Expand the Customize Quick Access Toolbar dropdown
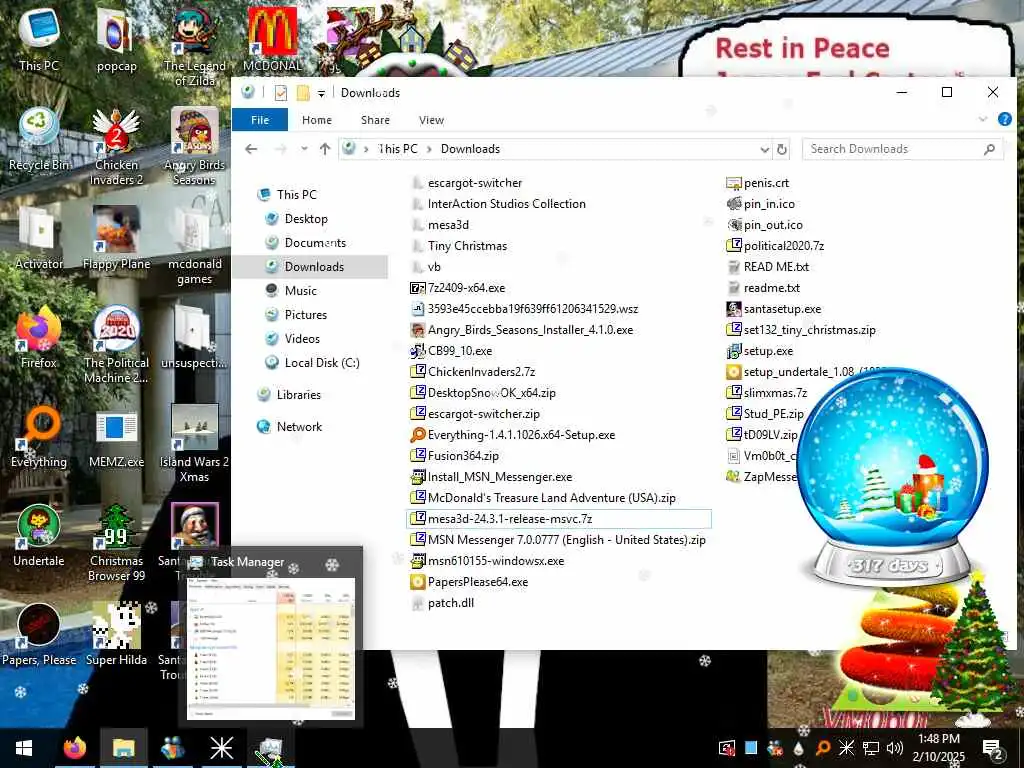The height and width of the screenshot is (768, 1024). [x=321, y=93]
